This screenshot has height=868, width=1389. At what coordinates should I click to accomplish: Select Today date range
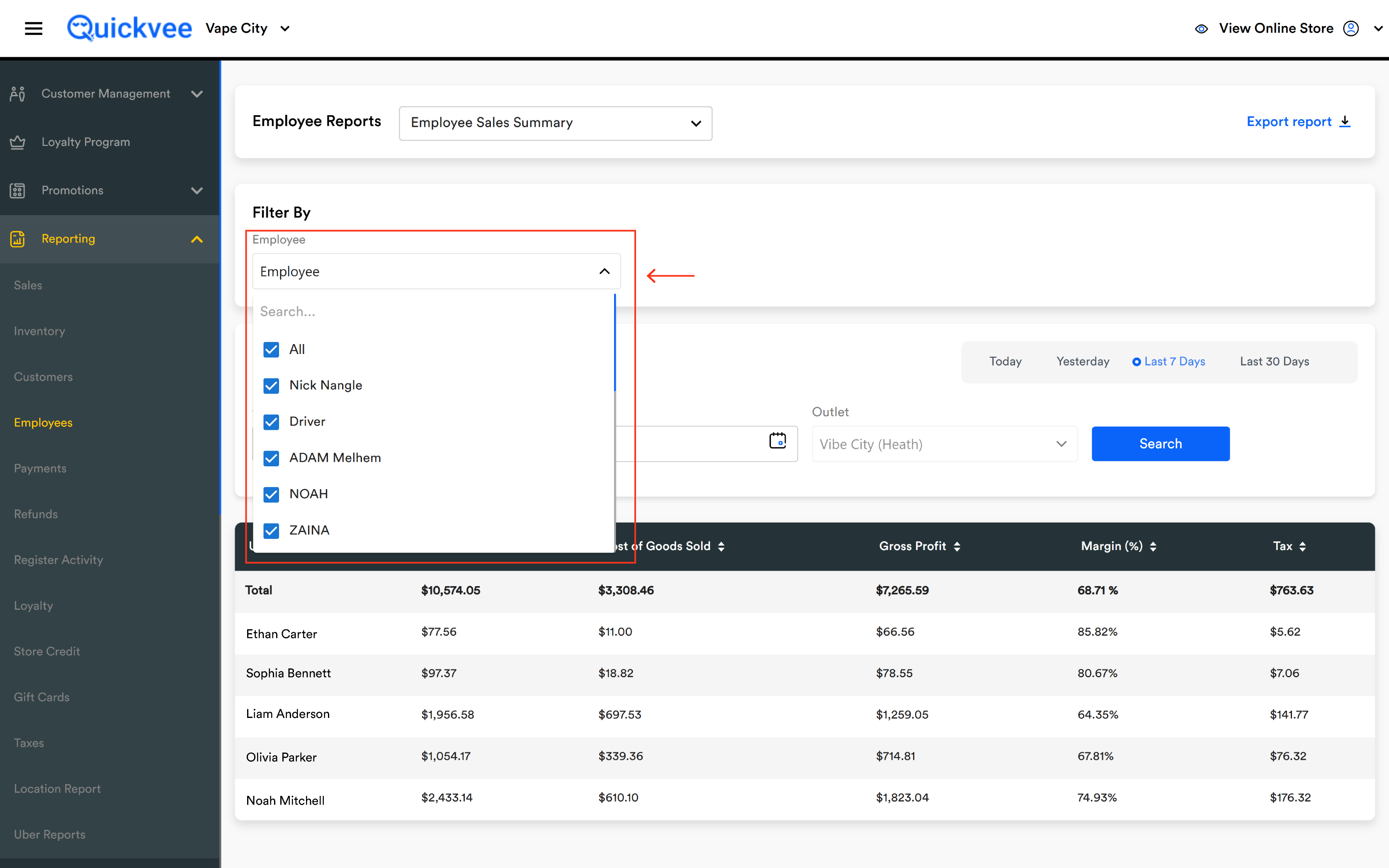pos(1005,361)
